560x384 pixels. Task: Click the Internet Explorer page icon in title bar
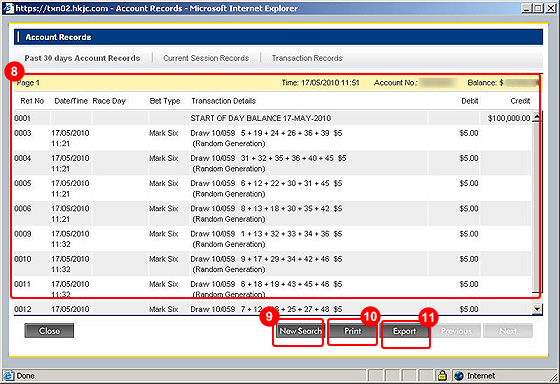click(8, 8)
